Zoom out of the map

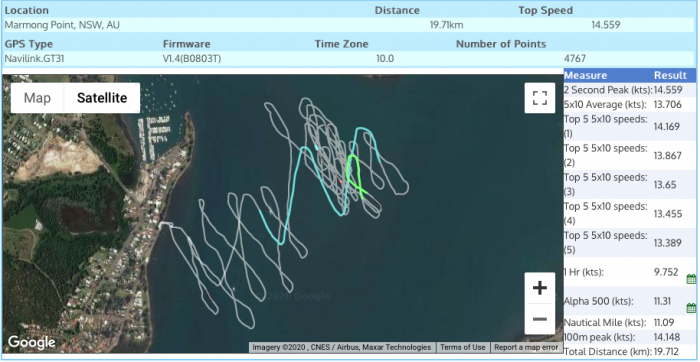[540, 319]
